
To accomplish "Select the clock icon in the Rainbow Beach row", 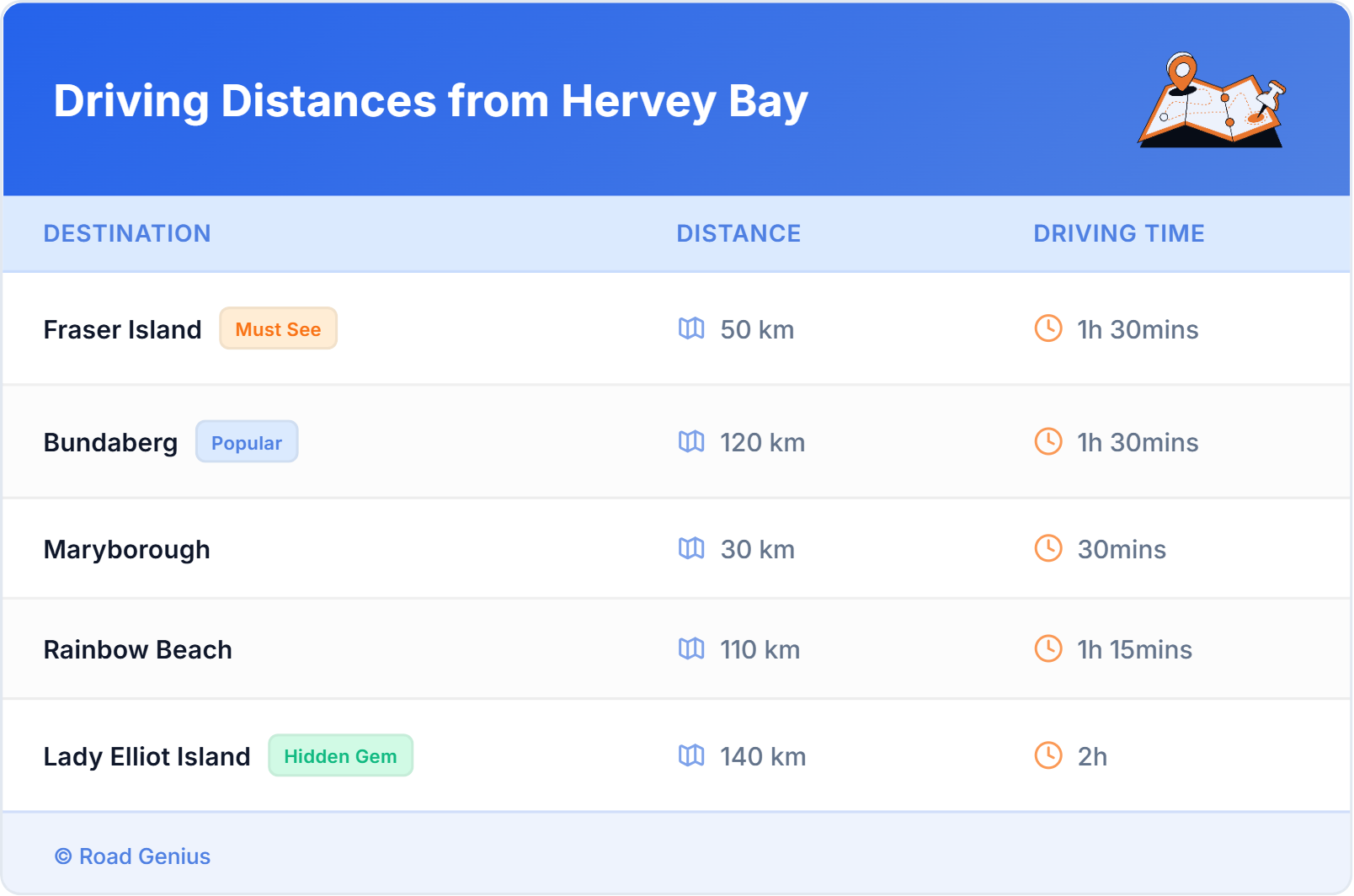I will click(x=1047, y=649).
